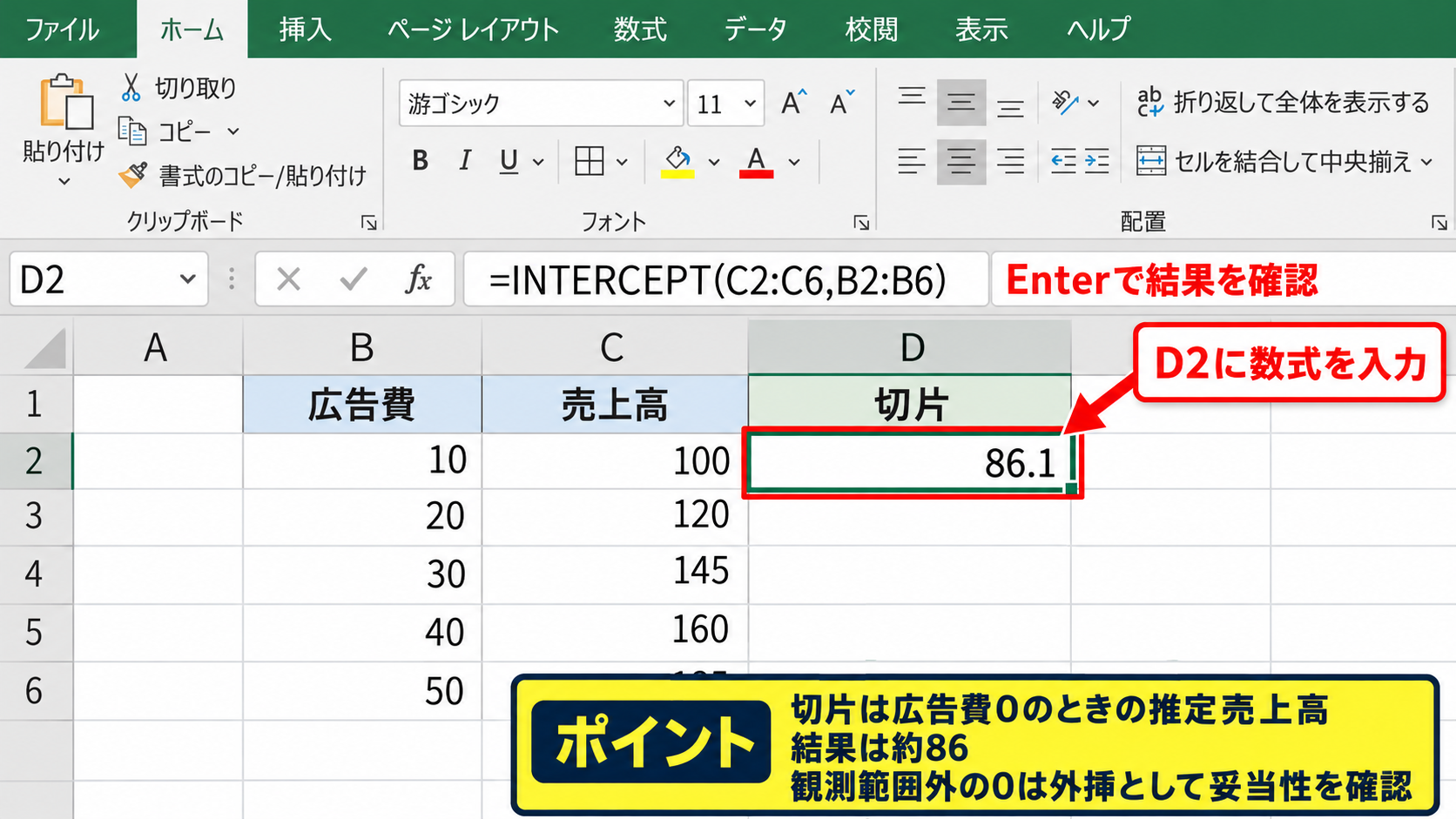Expand the orientation dropdown arrow
The height and width of the screenshot is (819, 1456).
(1094, 104)
